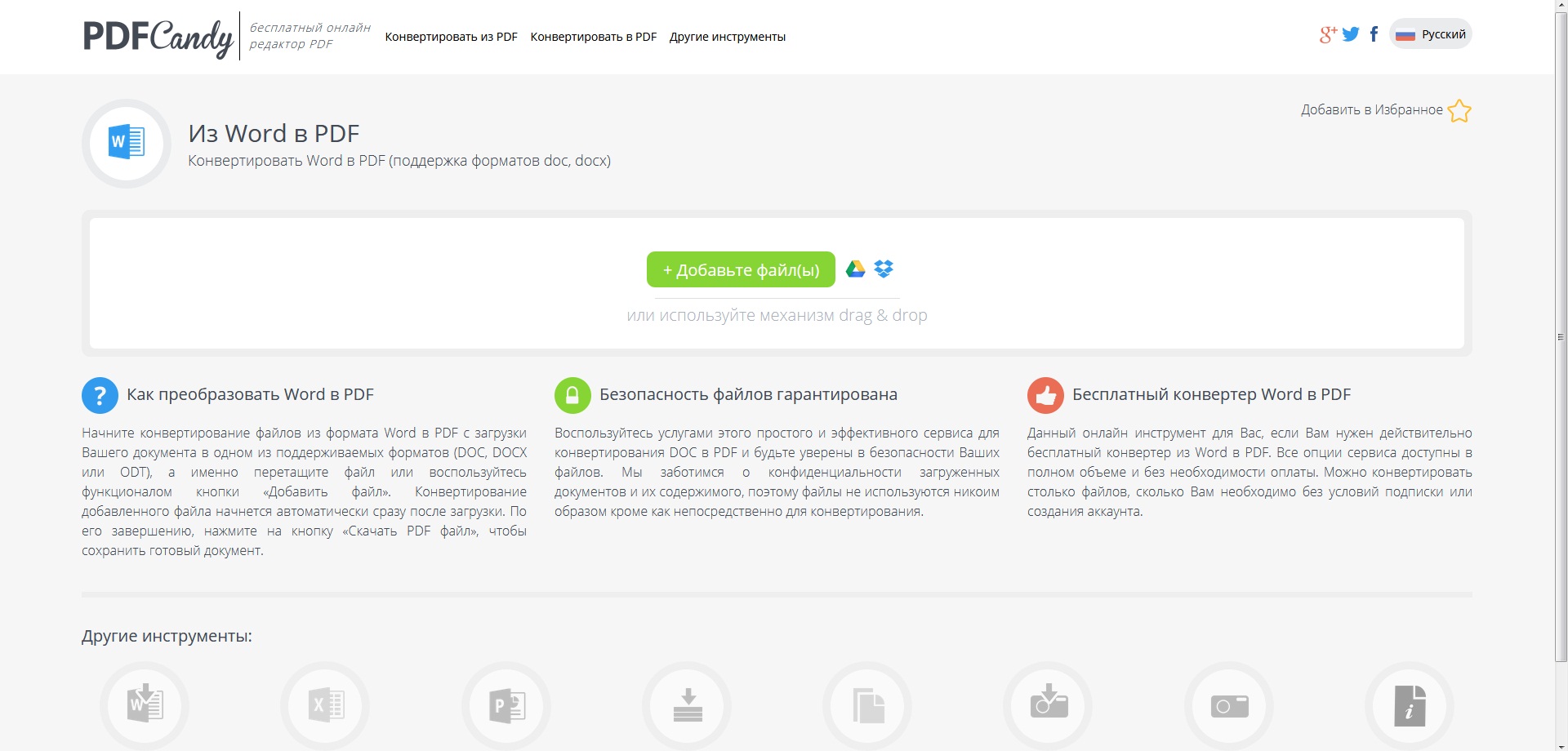
Task: Click the Безопасность файлов гарантирована heading
Action: point(748,395)
